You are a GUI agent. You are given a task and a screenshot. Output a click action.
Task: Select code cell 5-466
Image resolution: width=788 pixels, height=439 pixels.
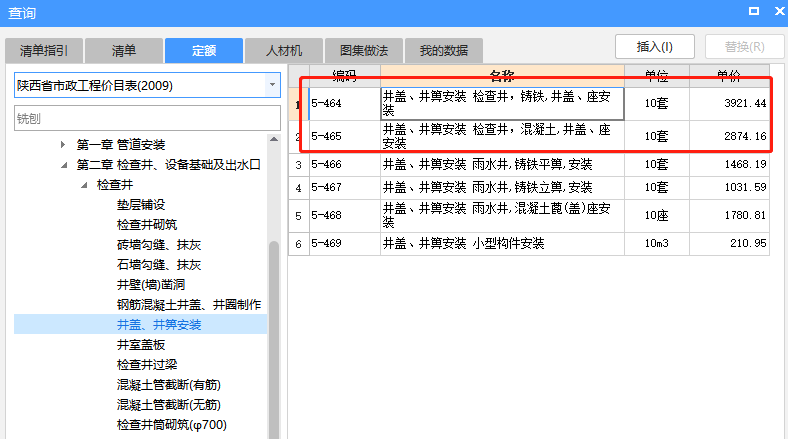tap(345, 164)
